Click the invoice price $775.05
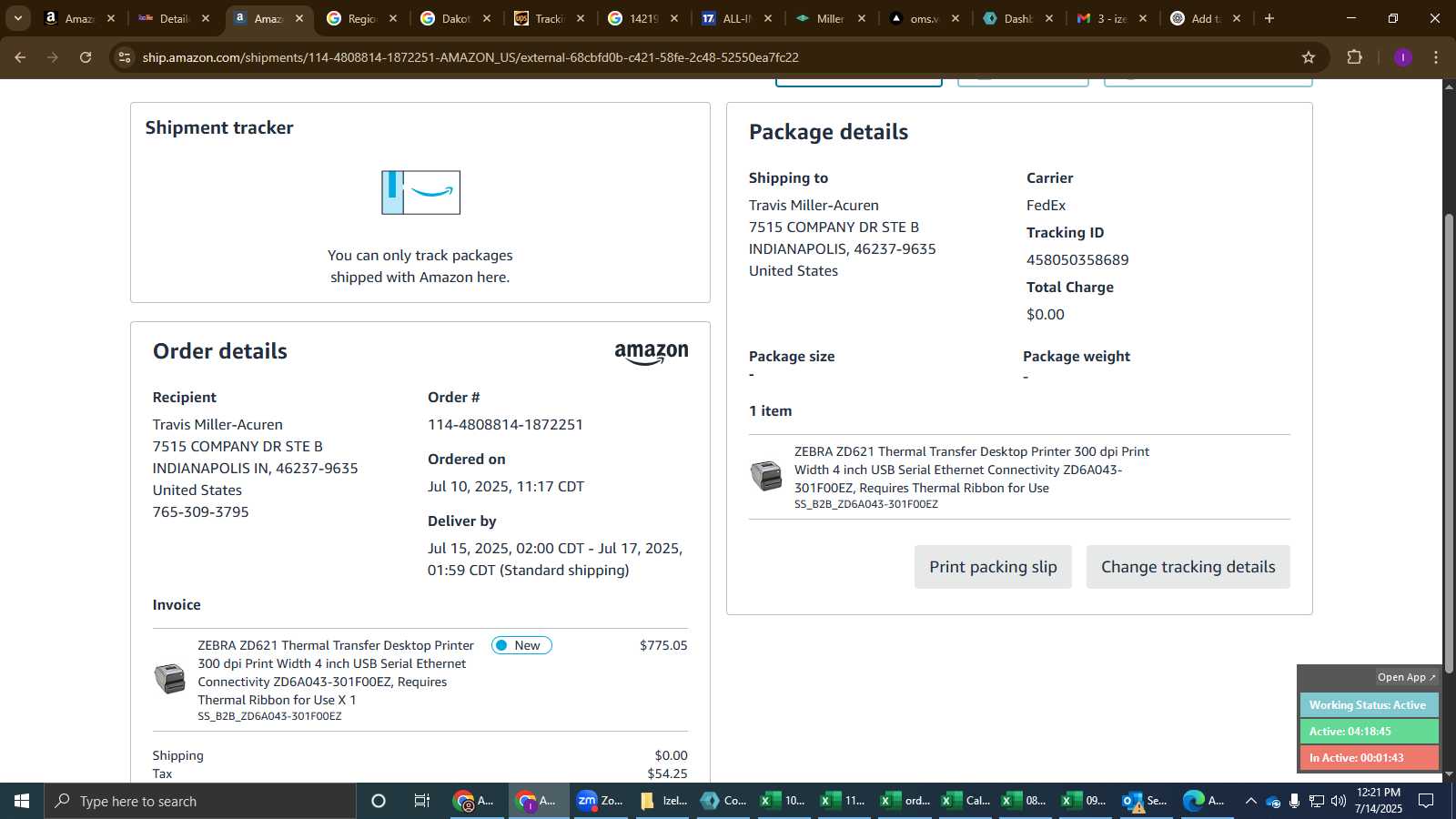This screenshot has width=1456, height=819. [x=663, y=645]
